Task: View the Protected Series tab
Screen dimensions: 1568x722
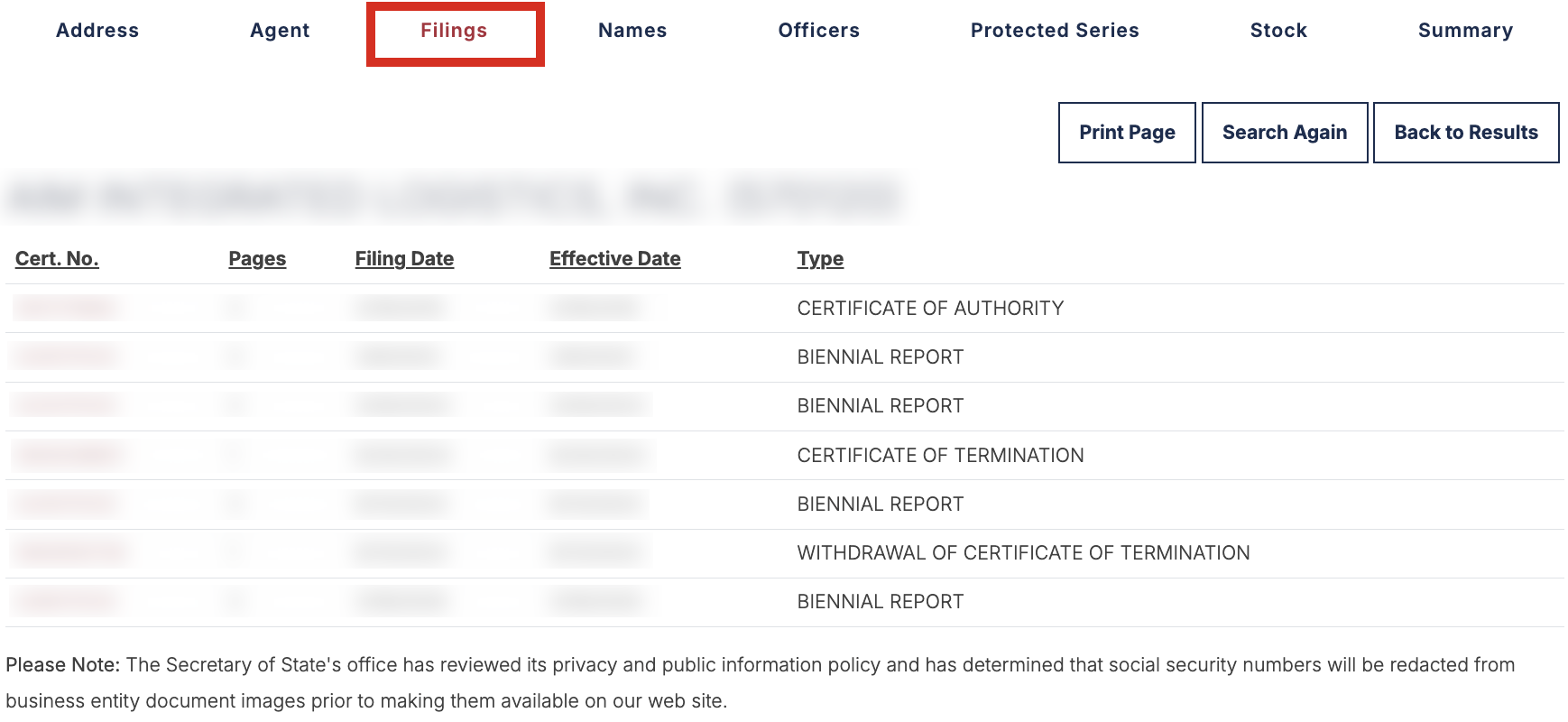Action: click(1055, 31)
